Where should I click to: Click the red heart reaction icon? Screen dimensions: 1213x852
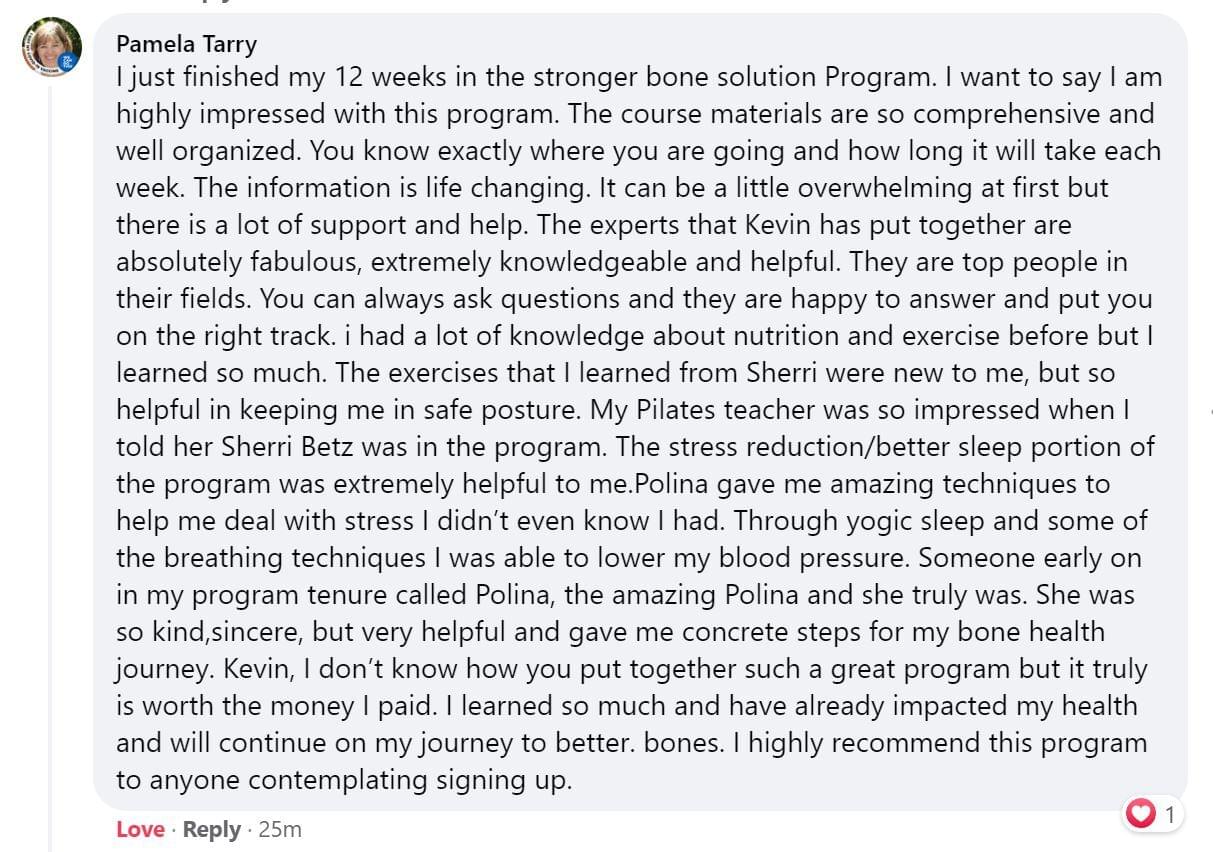pos(1140,814)
